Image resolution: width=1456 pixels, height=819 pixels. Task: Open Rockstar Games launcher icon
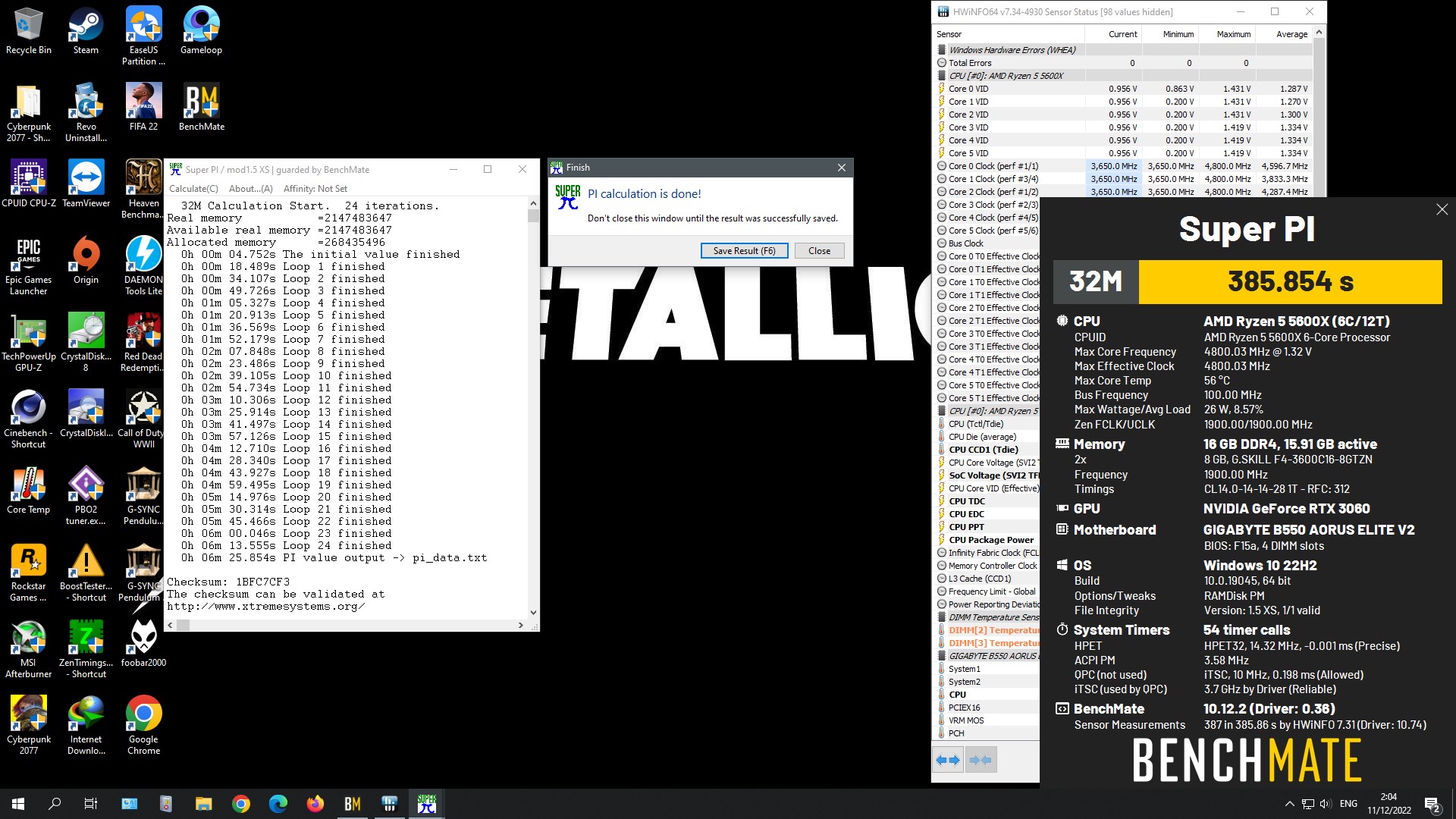pyautogui.click(x=29, y=573)
